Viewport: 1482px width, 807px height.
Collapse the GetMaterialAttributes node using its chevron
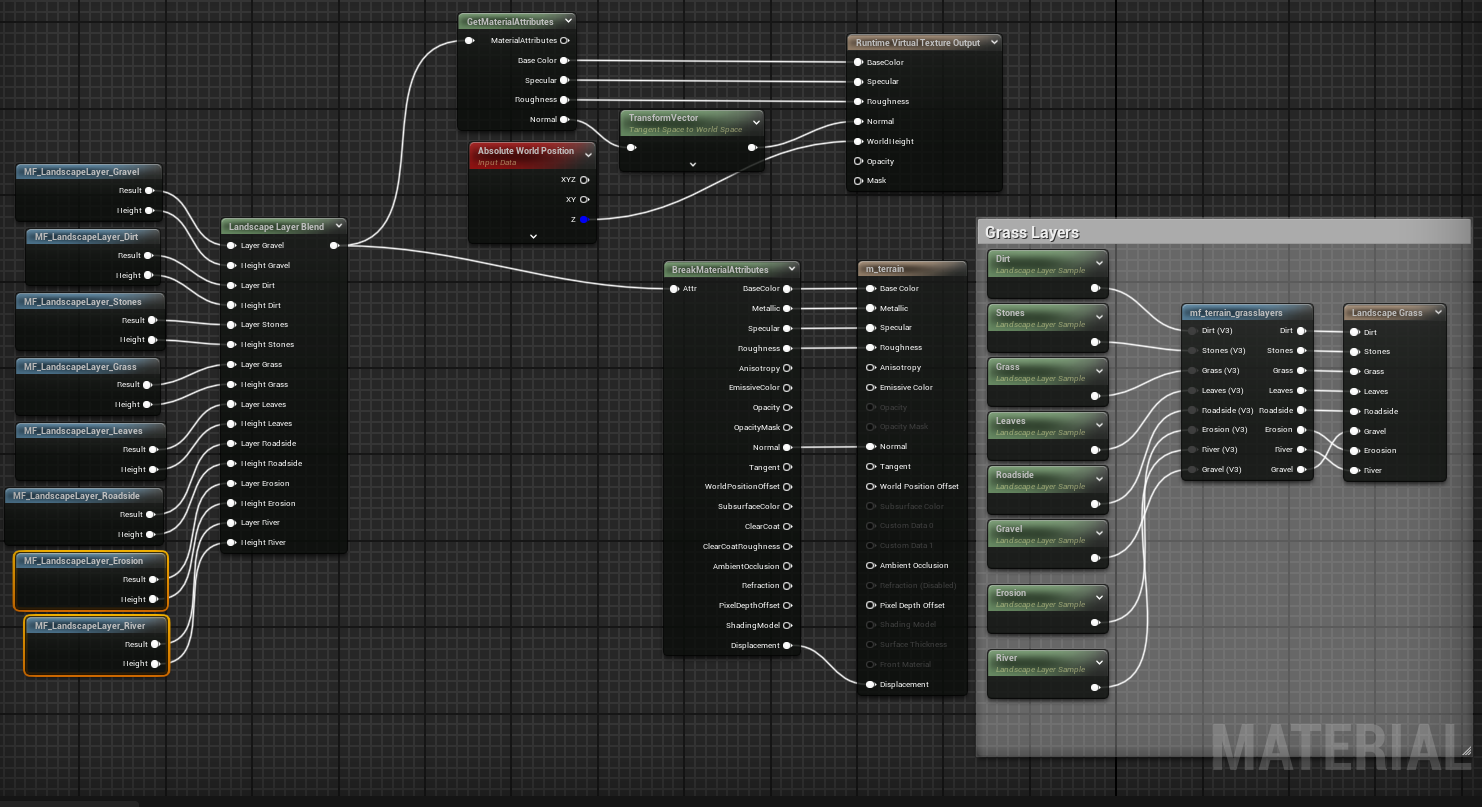568,21
